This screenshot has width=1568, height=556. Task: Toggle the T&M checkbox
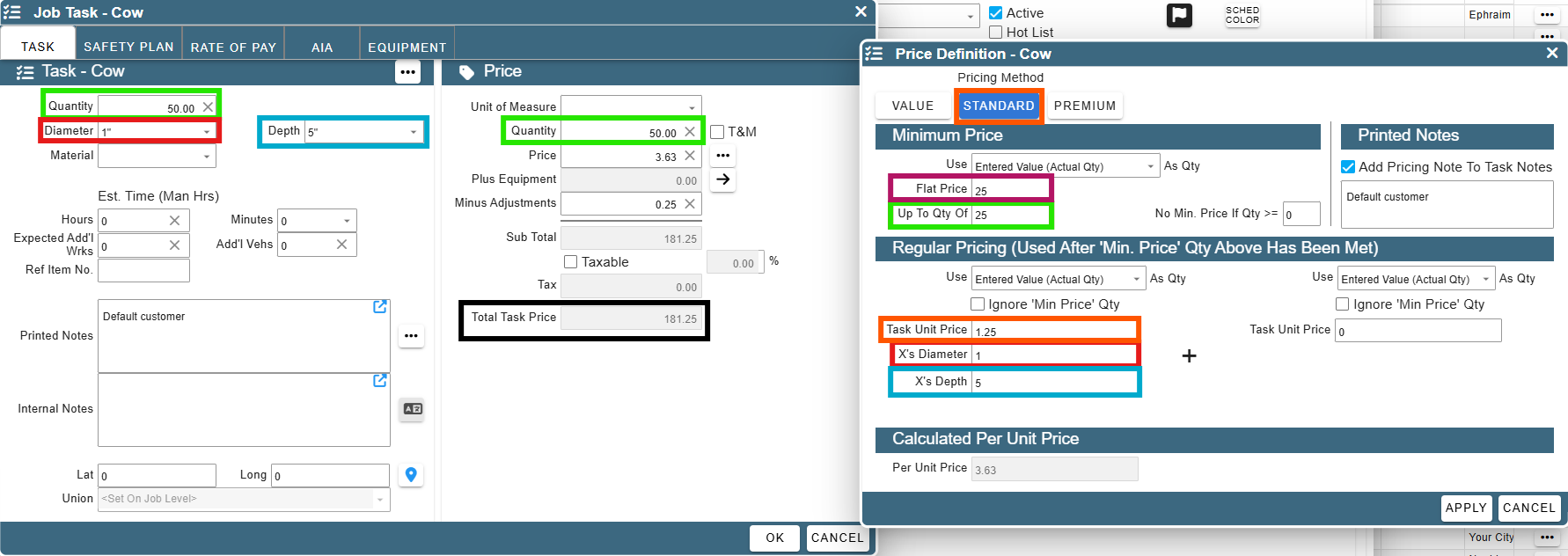(717, 132)
